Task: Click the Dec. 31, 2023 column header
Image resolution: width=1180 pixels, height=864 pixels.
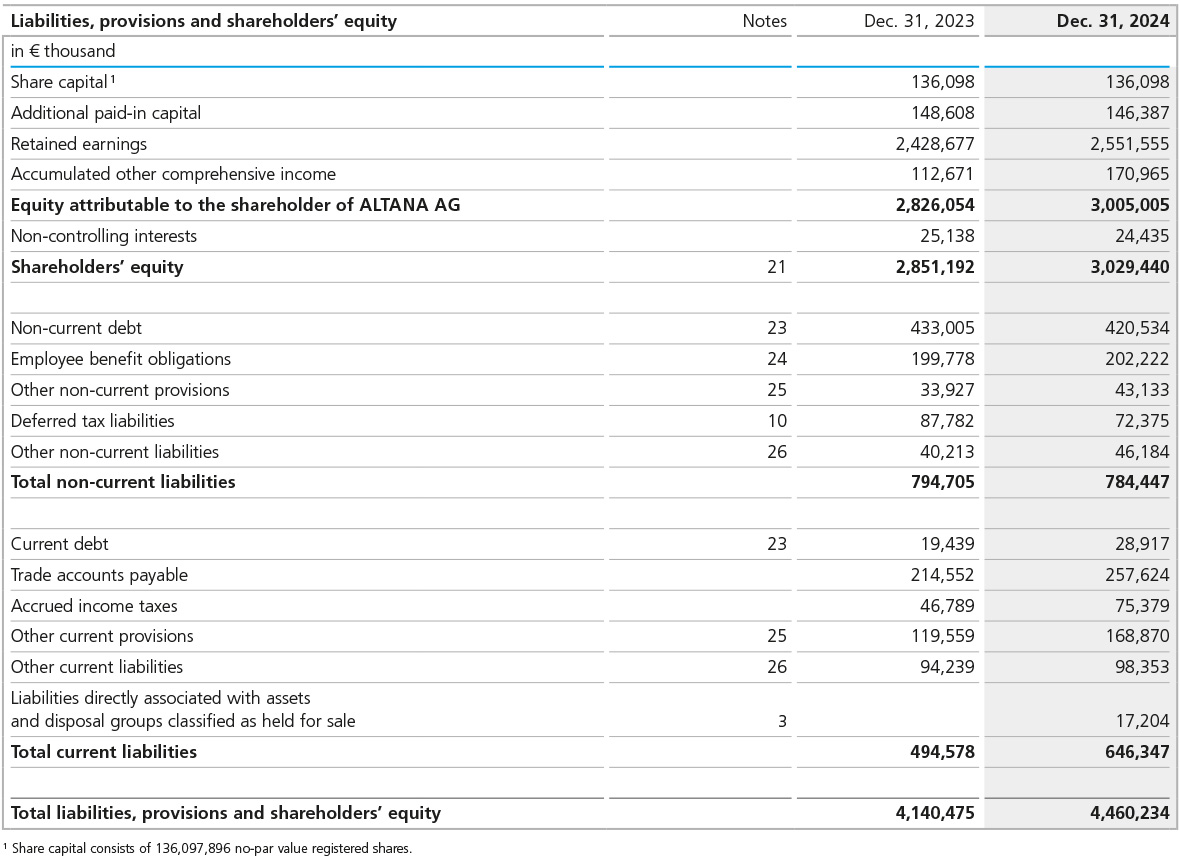Action: click(919, 21)
